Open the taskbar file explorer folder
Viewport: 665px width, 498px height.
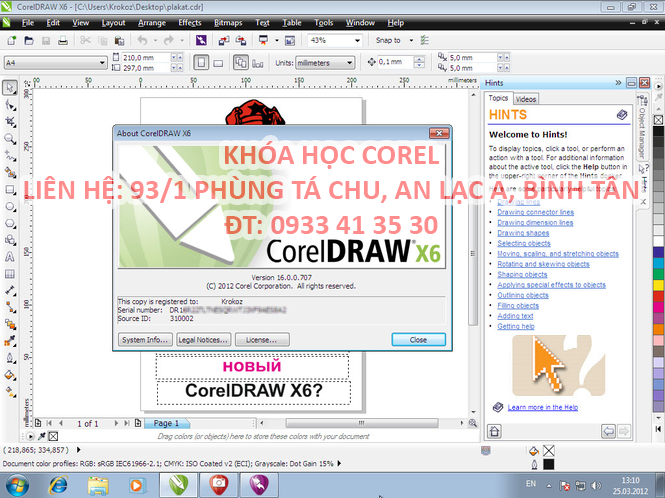pyautogui.click(x=98, y=485)
